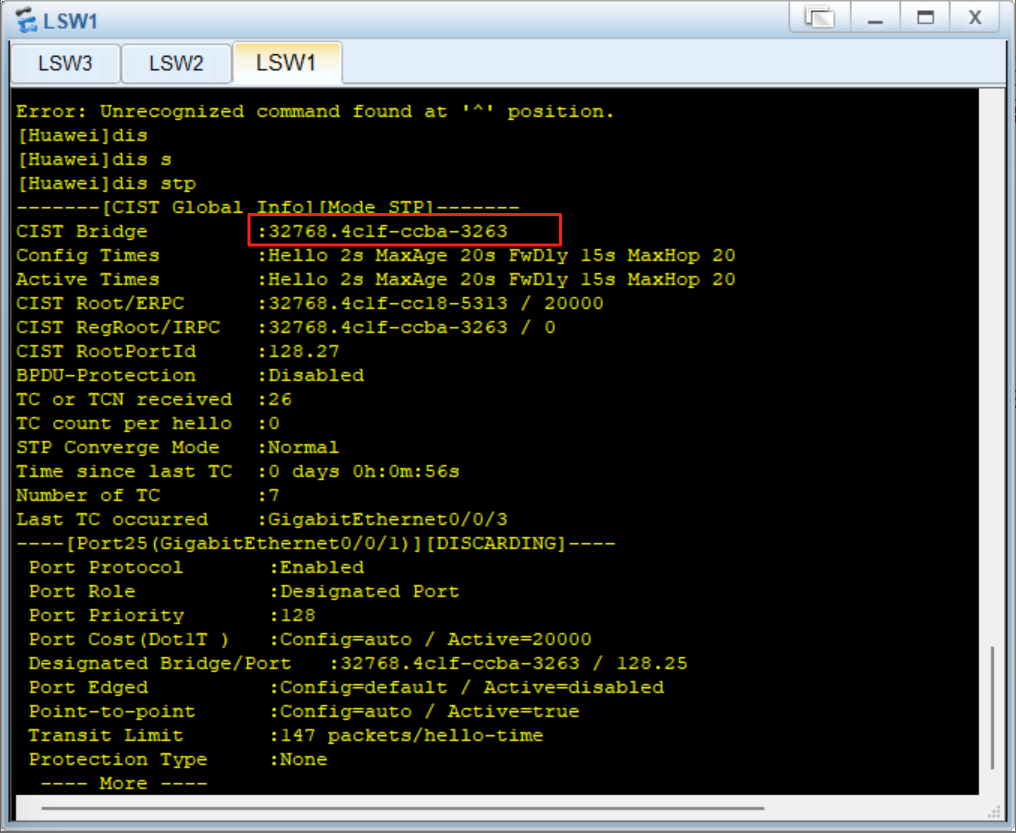Viewport: 1016px width, 833px height.
Task: Click the 'Active Times' line
Action: (x=376, y=279)
